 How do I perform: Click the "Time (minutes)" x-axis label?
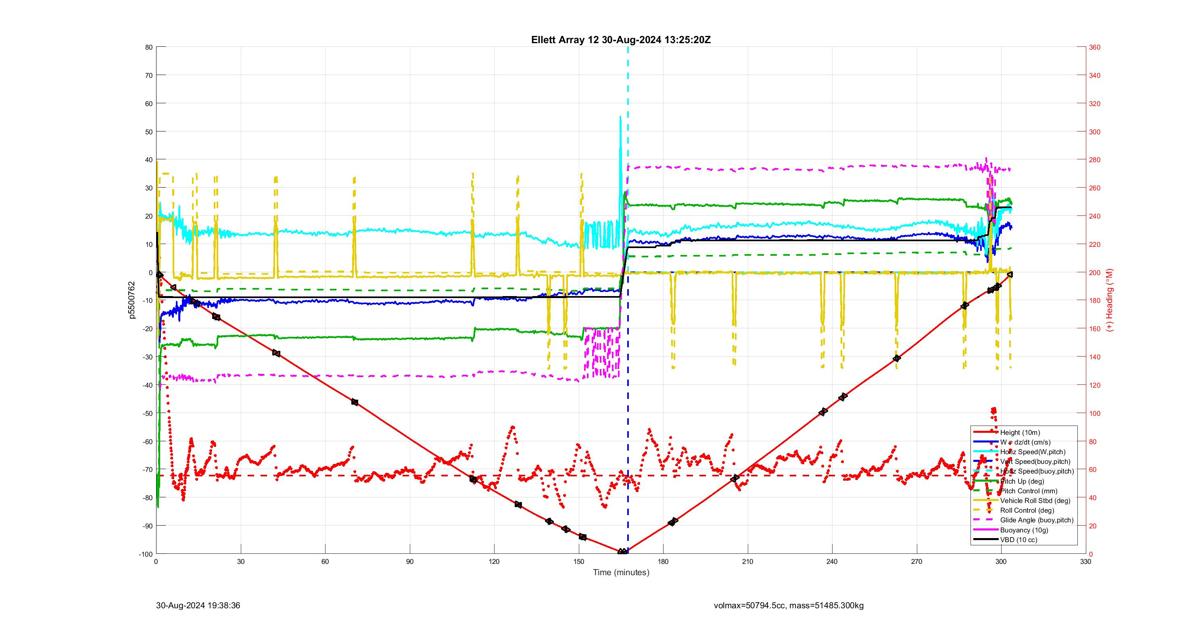click(621, 573)
